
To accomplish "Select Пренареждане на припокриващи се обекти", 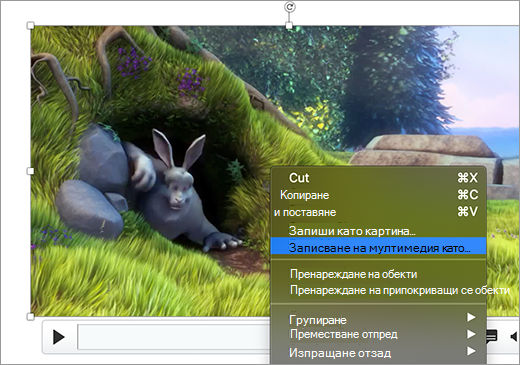I will [x=378, y=290].
